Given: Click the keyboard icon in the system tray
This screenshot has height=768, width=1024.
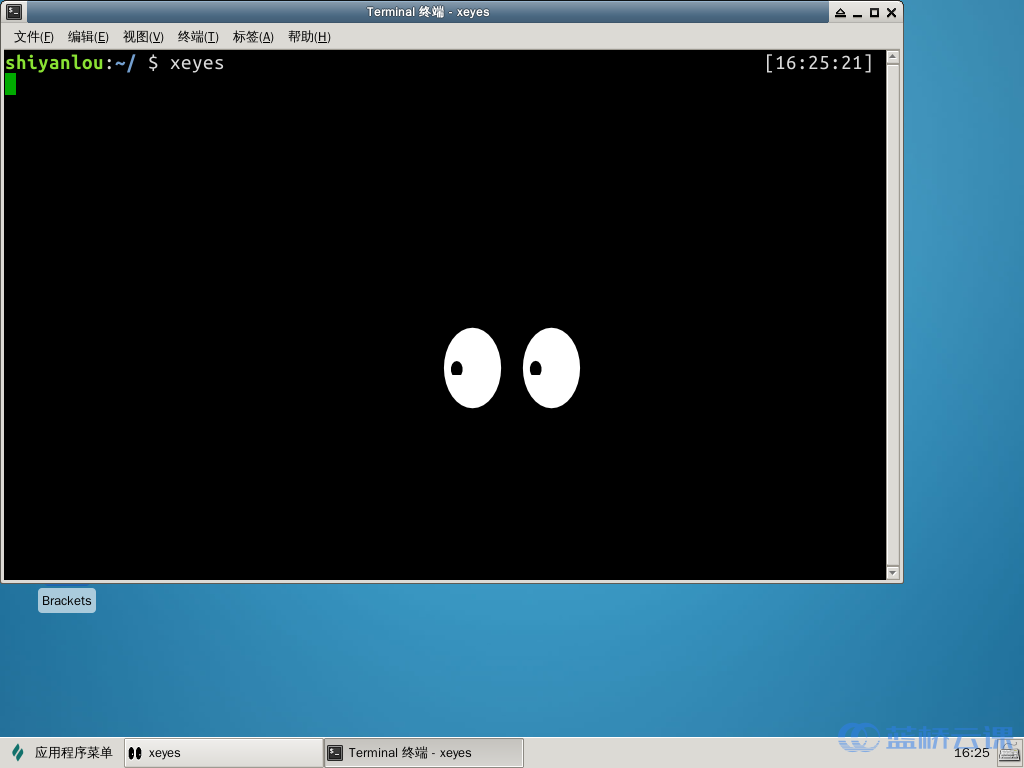Looking at the screenshot, I should tap(1008, 753).
